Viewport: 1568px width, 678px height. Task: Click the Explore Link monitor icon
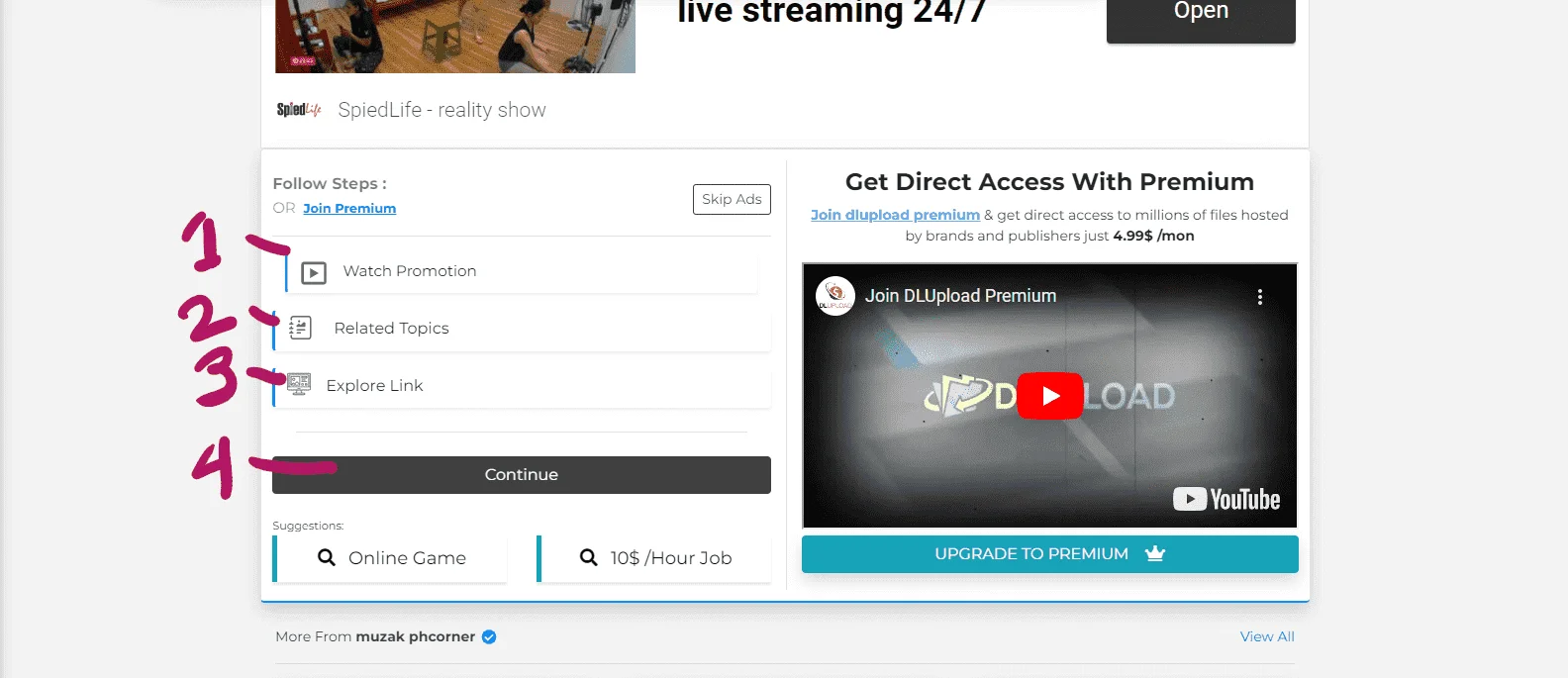299,384
